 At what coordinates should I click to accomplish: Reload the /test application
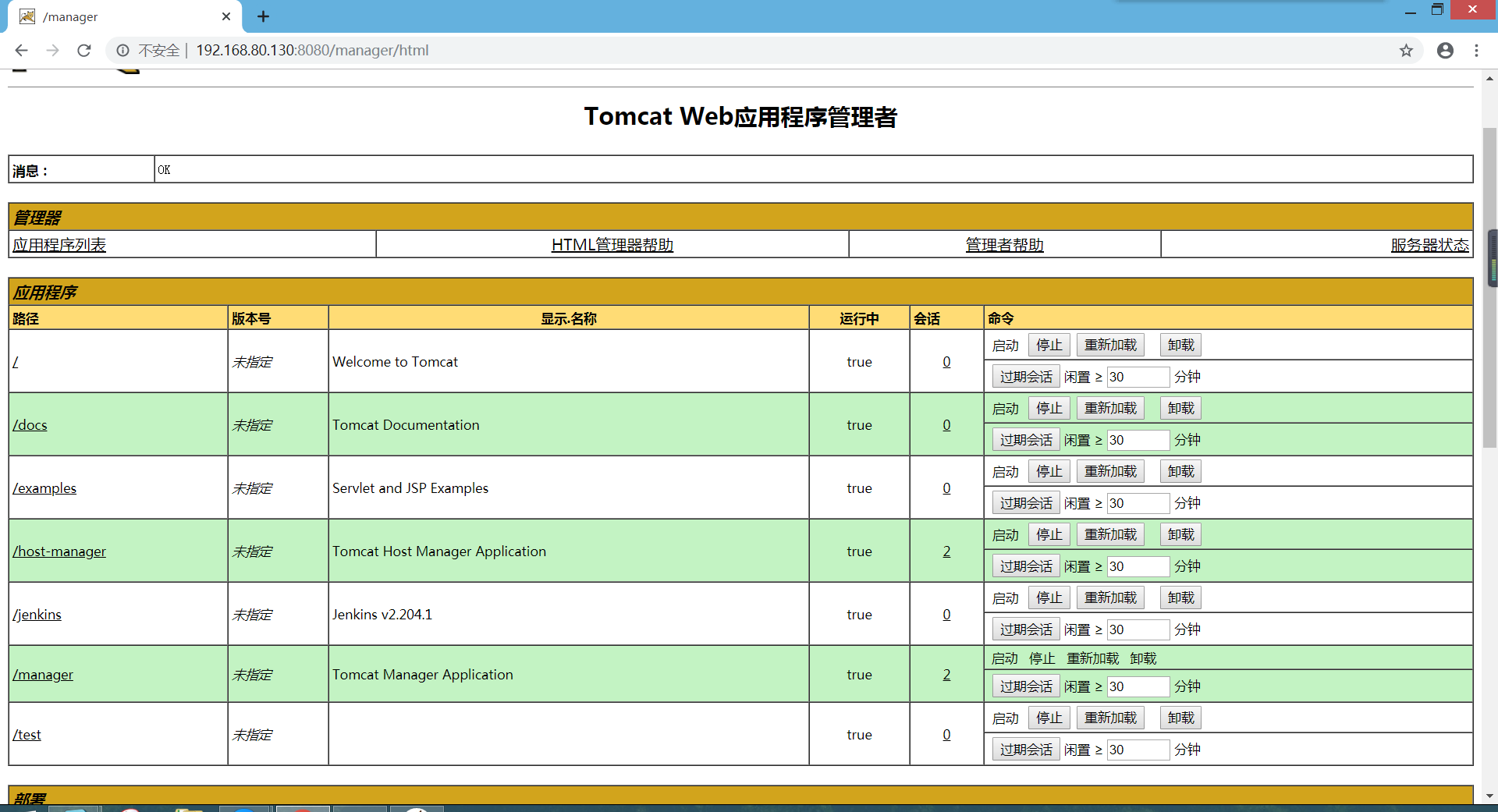[x=1110, y=718]
